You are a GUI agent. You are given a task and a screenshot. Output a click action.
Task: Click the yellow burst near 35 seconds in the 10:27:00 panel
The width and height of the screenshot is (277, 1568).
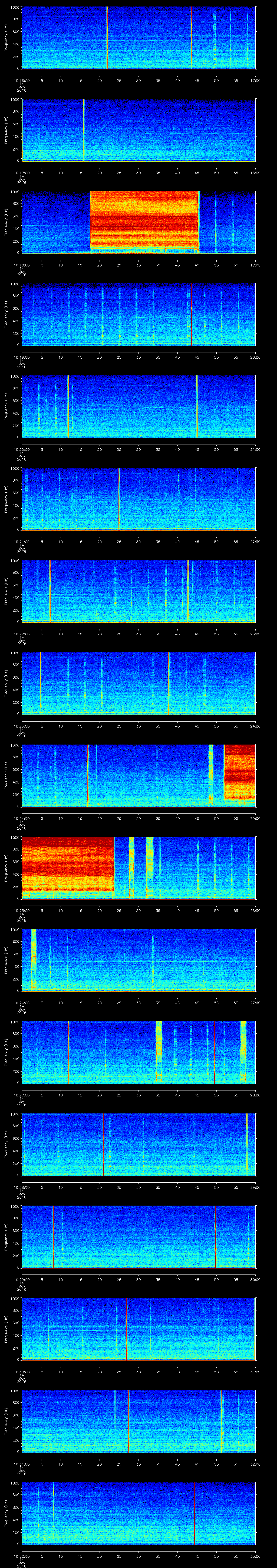pyautogui.click(x=159, y=1052)
